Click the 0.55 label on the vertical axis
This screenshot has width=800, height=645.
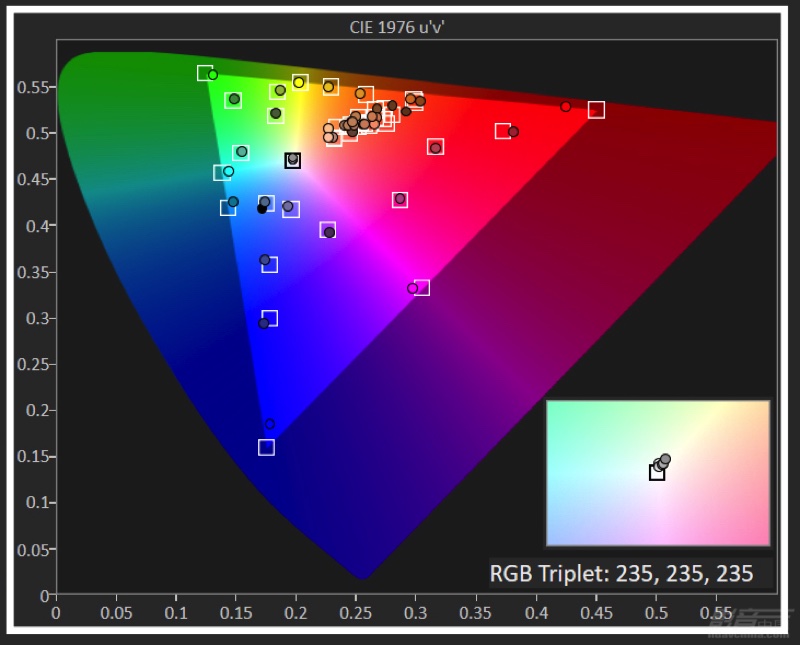33,87
